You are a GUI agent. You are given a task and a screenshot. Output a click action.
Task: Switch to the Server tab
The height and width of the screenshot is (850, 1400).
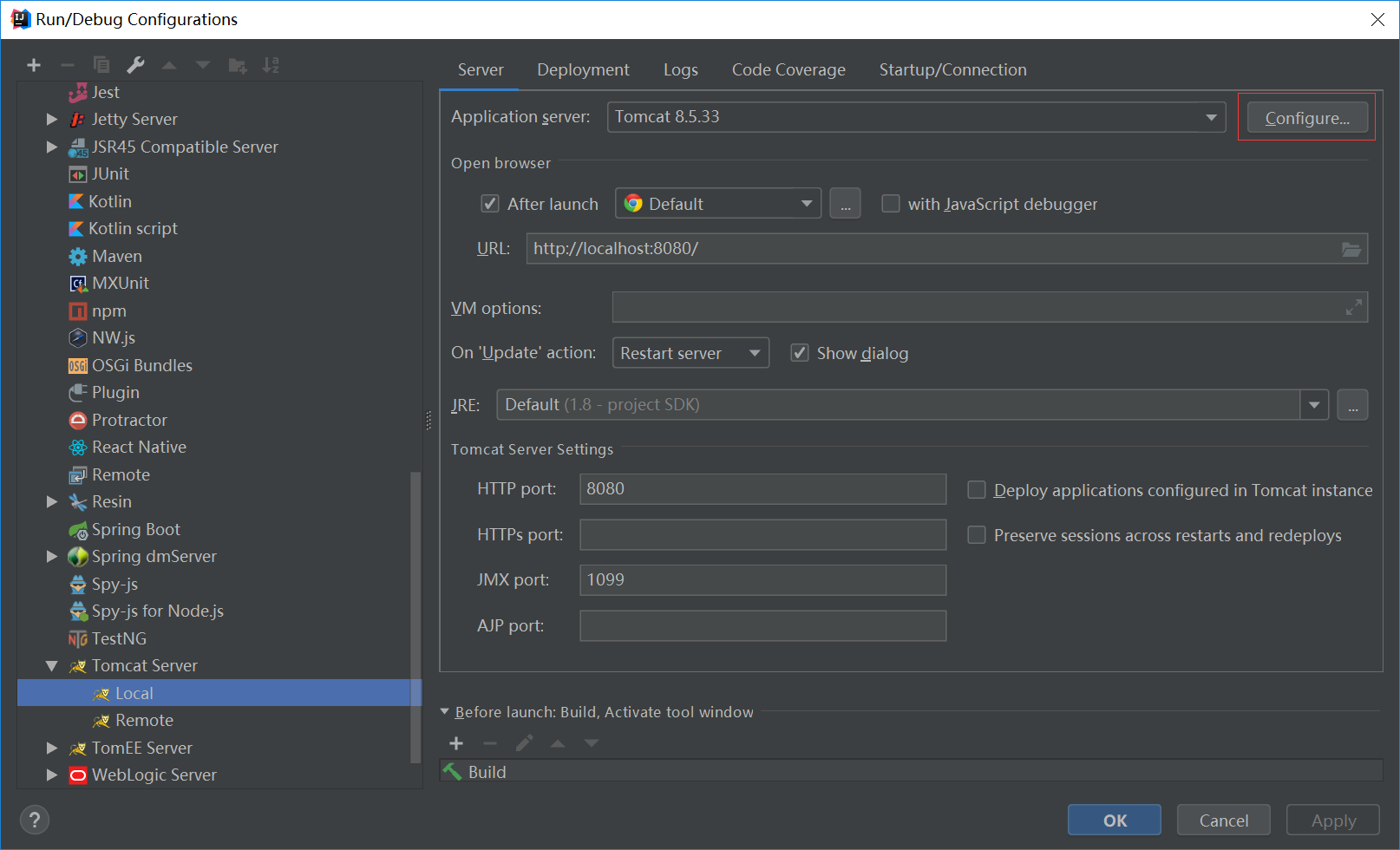click(481, 69)
